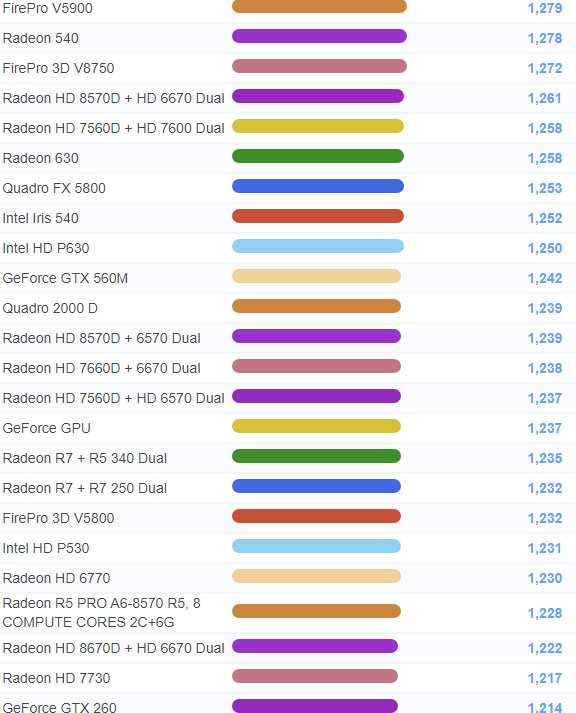Image resolution: width=576 pixels, height=713 pixels.
Task: Click the 1,231 score value
Action: (545, 548)
